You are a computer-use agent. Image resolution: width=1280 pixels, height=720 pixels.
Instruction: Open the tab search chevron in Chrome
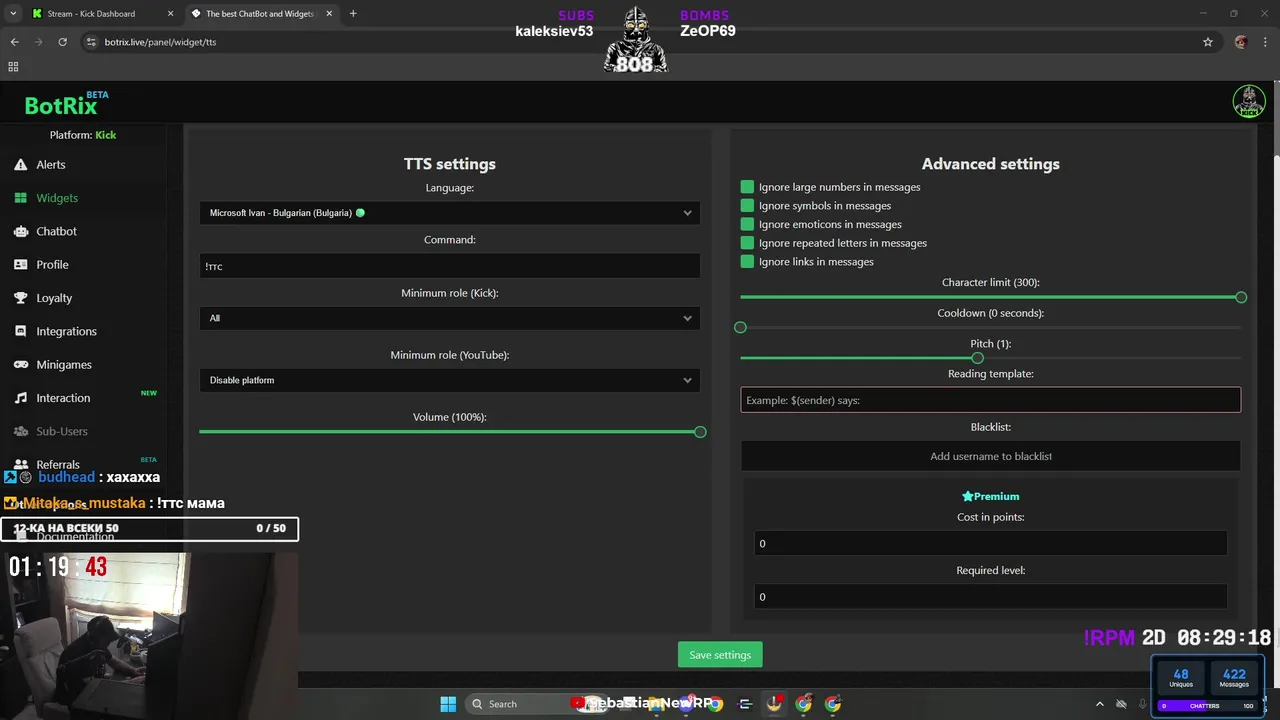[x=13, y=14]
